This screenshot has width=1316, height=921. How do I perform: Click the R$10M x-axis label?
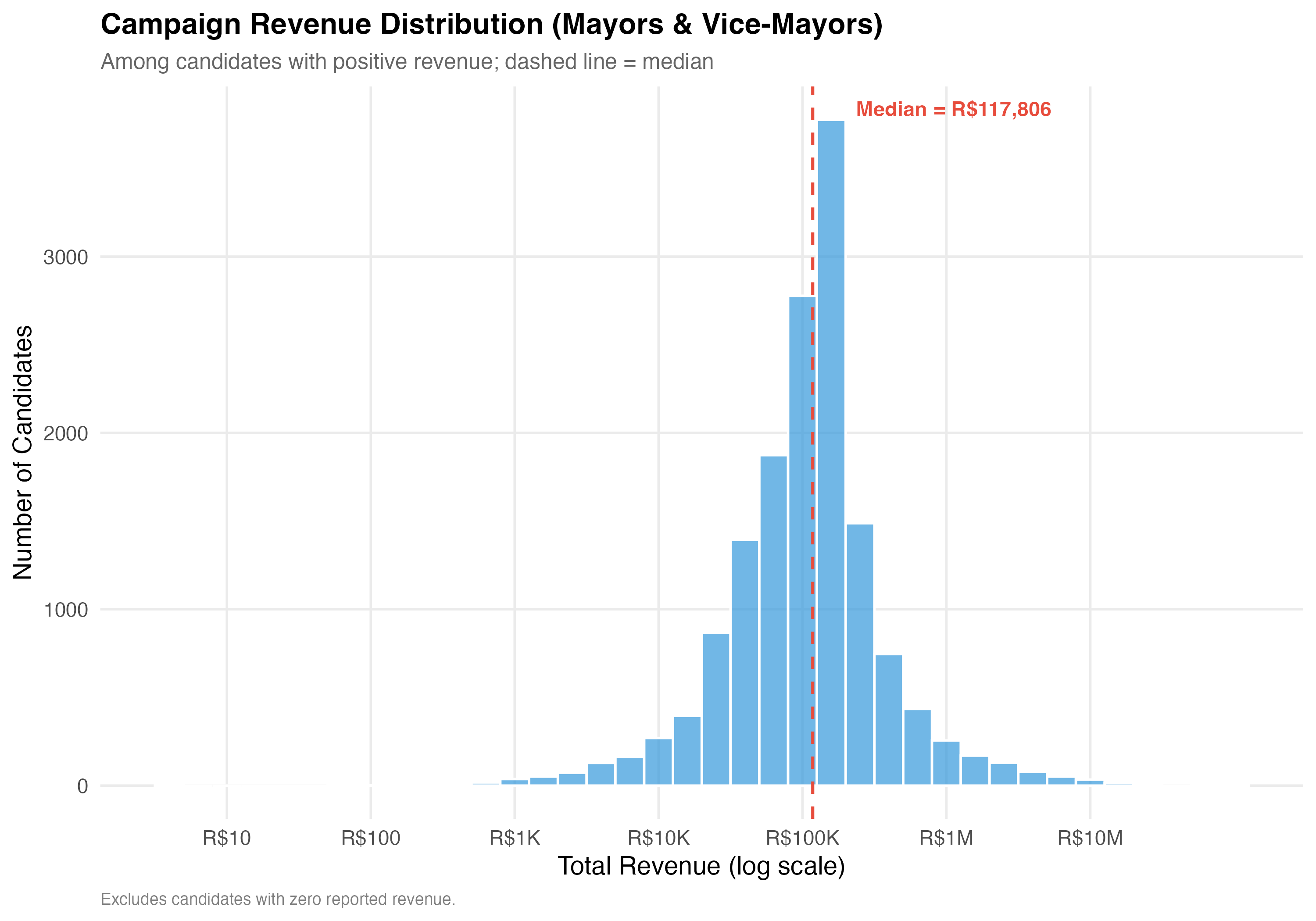pos(1090,839)
